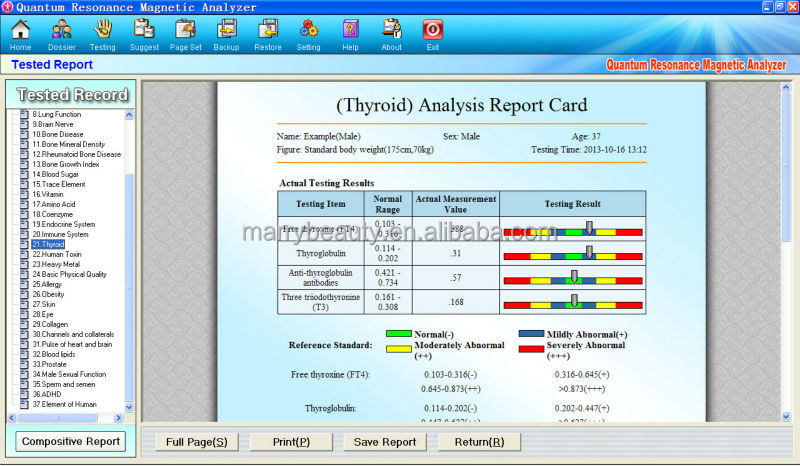Click the Return(R) button
This screenshot has height=466, width=800.
(480, 442)
